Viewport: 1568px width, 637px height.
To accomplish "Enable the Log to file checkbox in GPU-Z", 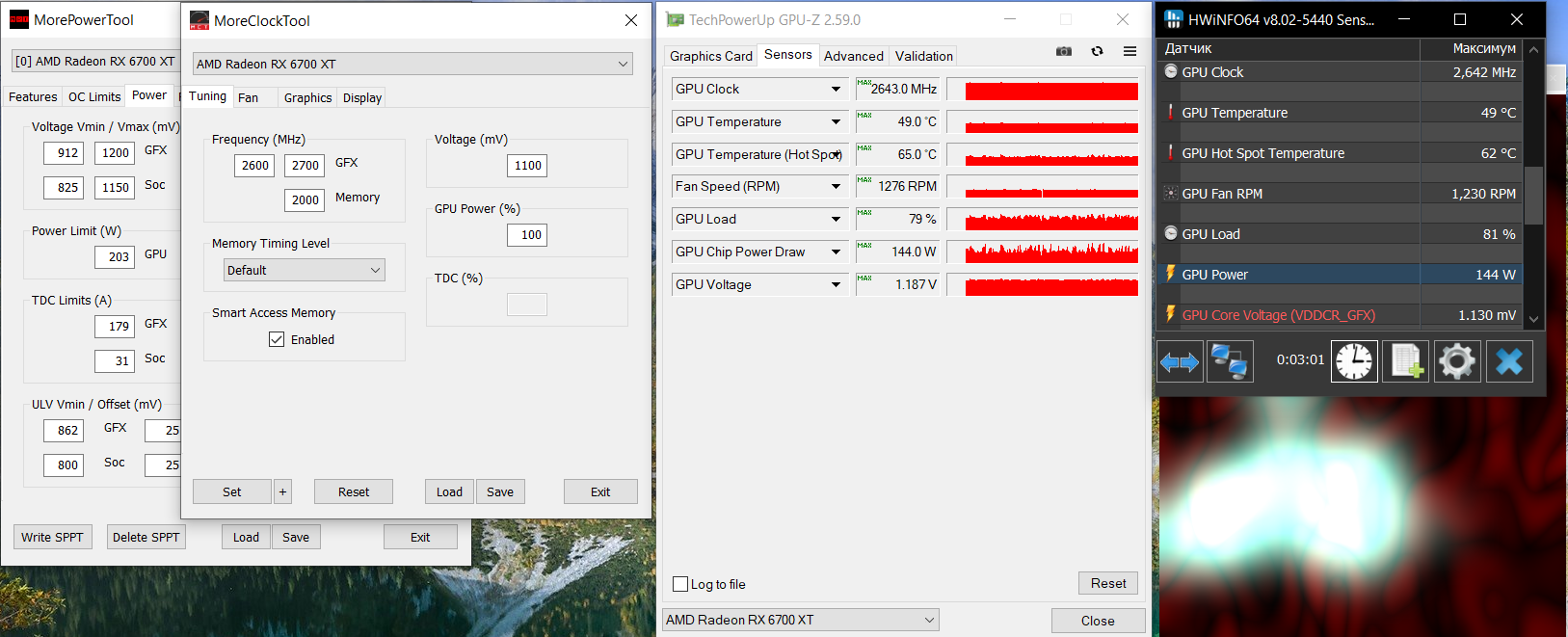I will coord(680,584).
